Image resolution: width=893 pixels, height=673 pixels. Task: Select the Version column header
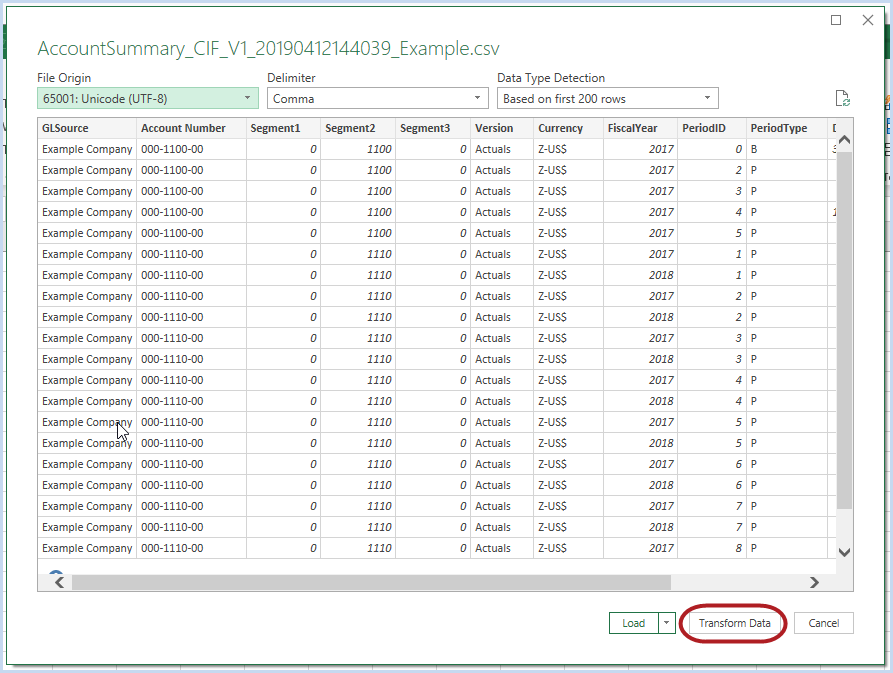(x=502, y=128)
